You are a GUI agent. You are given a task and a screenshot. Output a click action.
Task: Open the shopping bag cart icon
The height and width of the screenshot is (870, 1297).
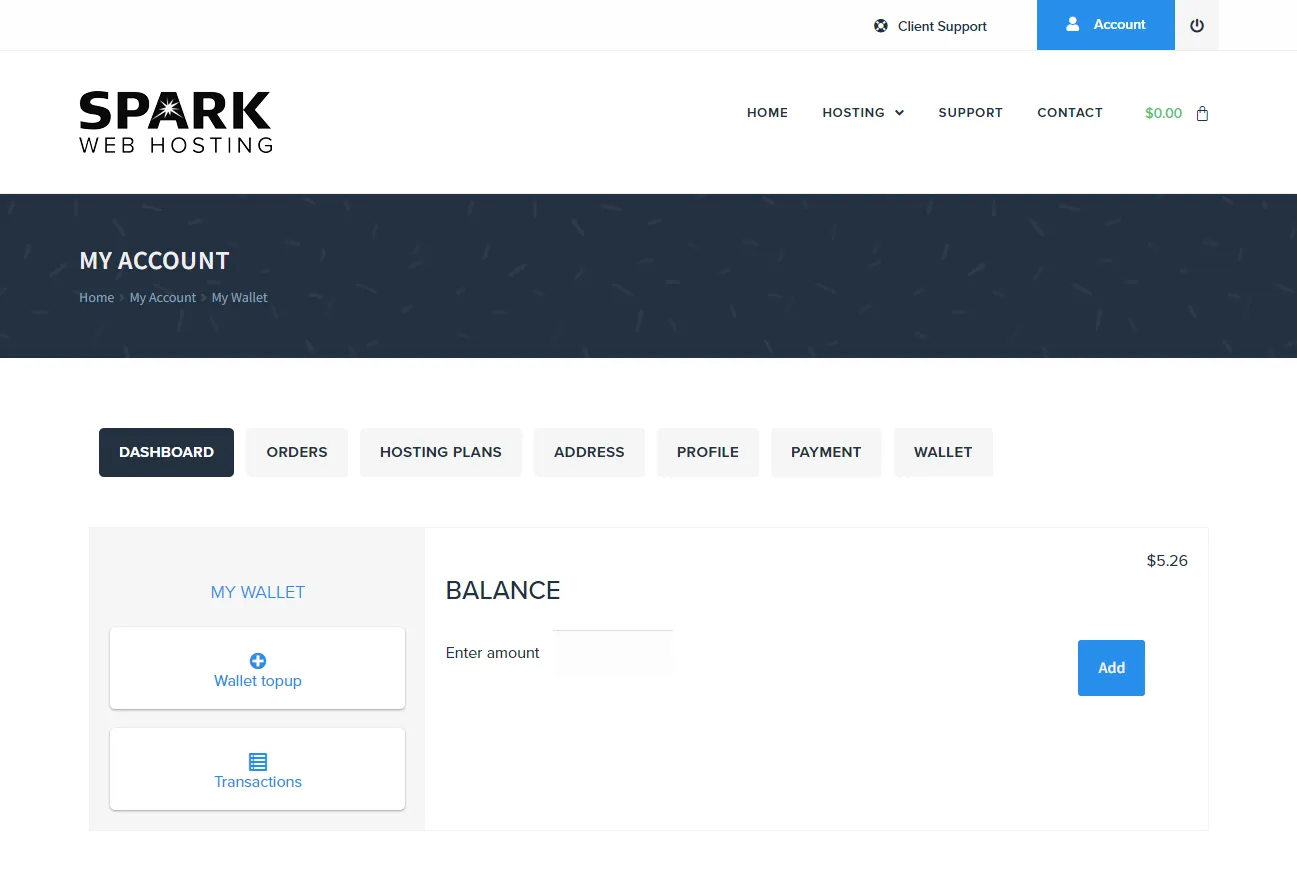pos(1202,113)
